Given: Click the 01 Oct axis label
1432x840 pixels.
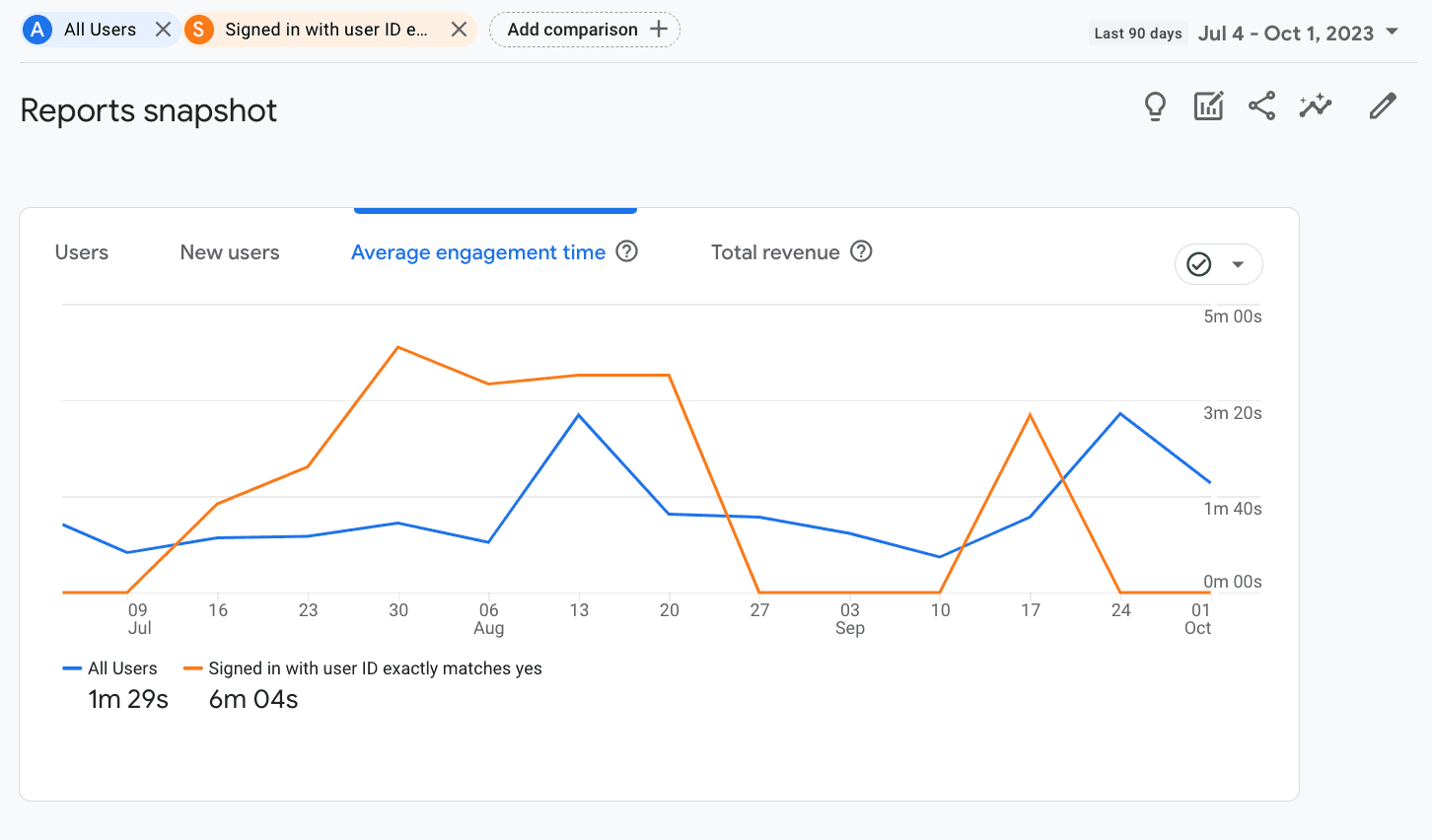Looking at the screenshot, I should click(1198, 619).
